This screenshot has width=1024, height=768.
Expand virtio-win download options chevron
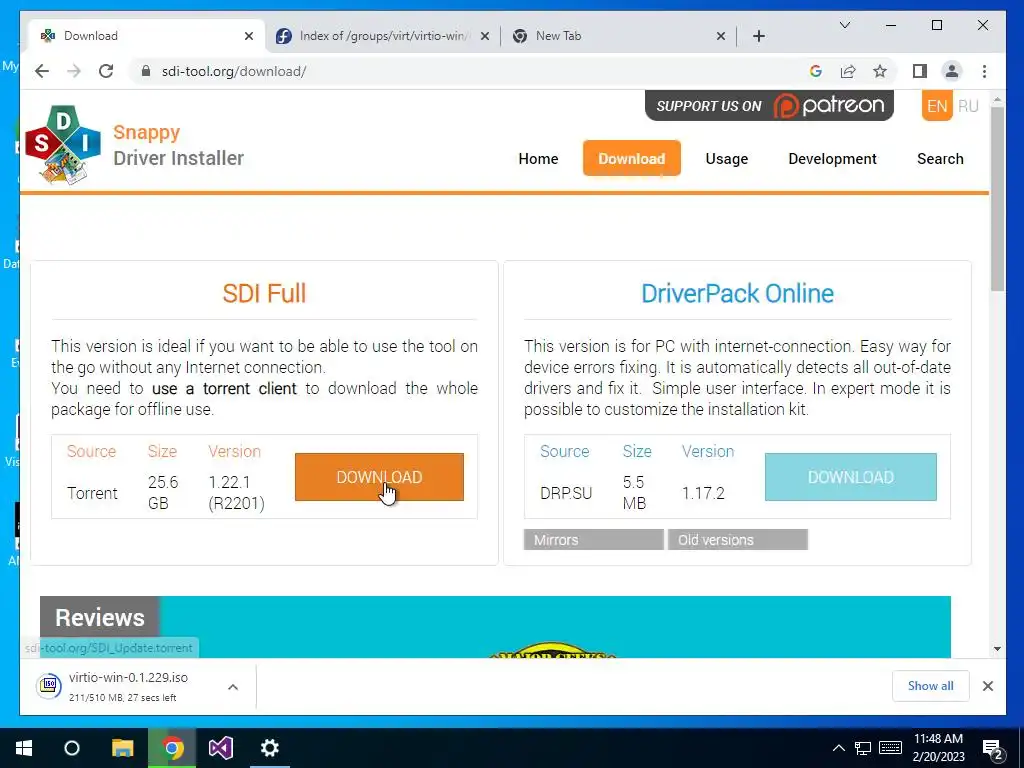coord(232,686)
